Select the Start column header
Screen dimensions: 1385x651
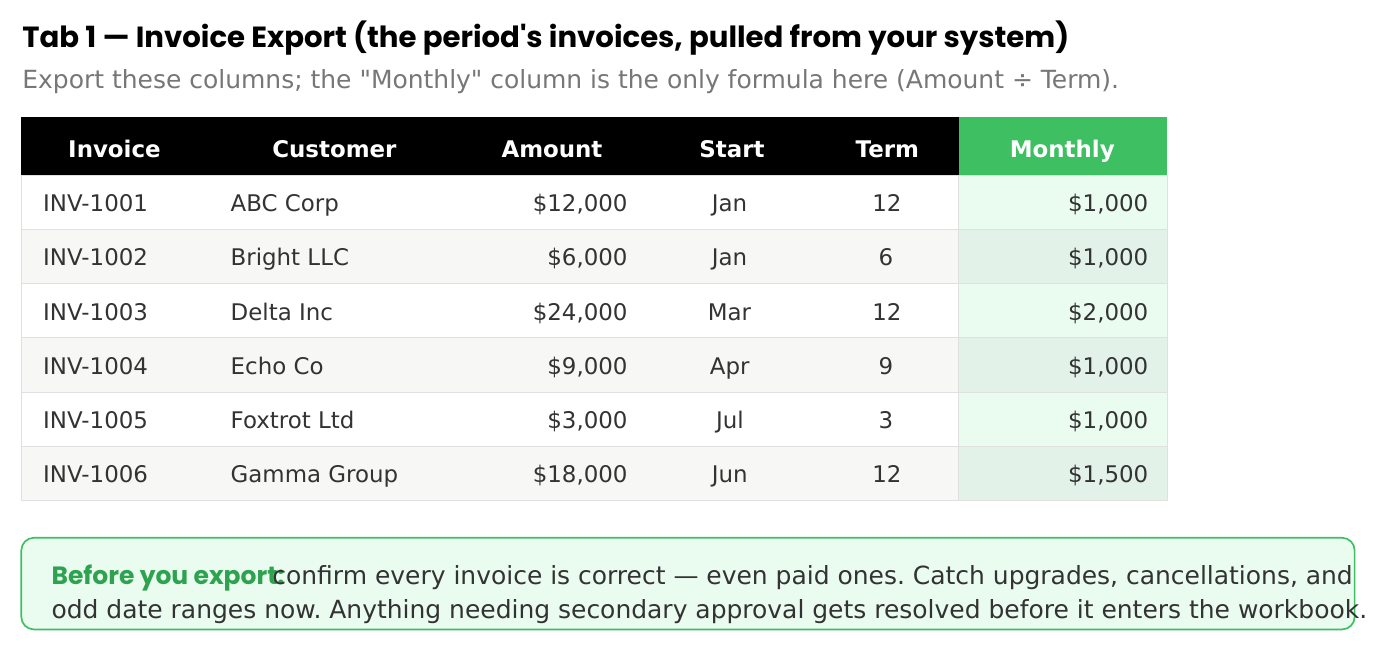pyautogui.click(x=732, y=149)
